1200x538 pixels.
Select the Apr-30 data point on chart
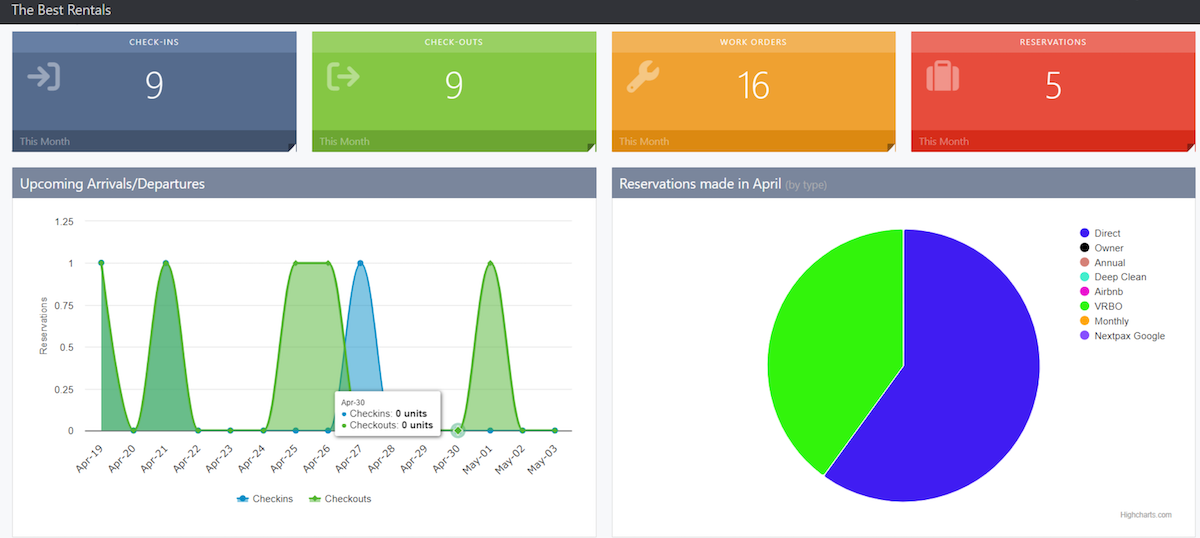tap(457, 430)
